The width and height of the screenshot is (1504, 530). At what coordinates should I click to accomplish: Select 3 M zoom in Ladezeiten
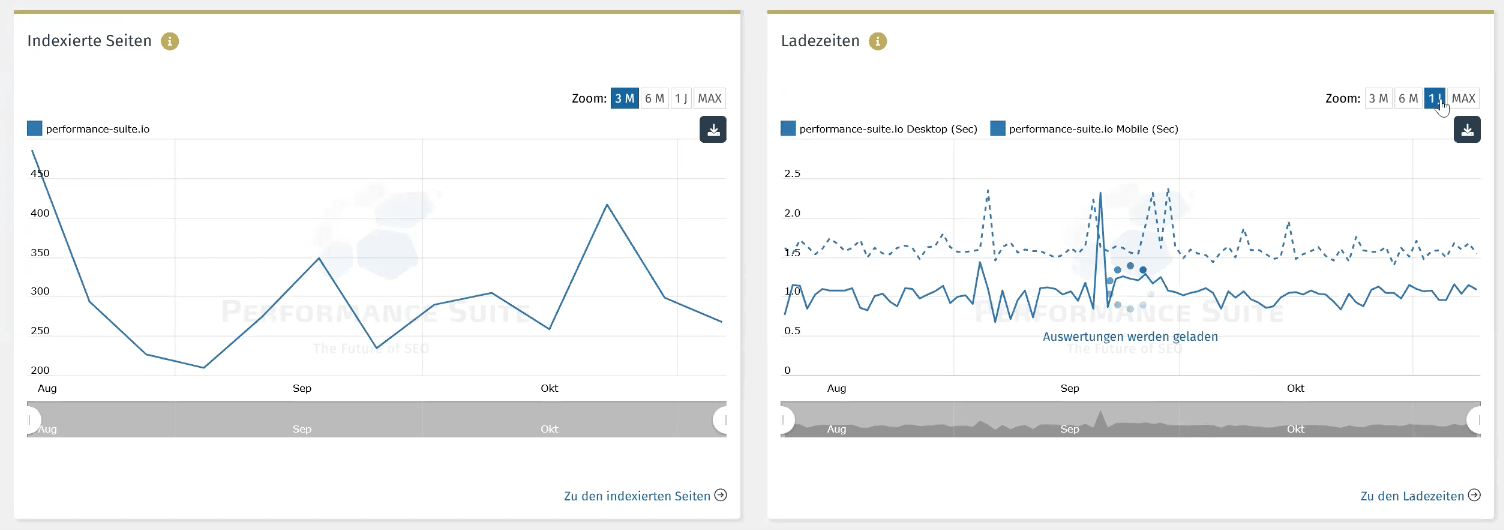coord(1378,98)
